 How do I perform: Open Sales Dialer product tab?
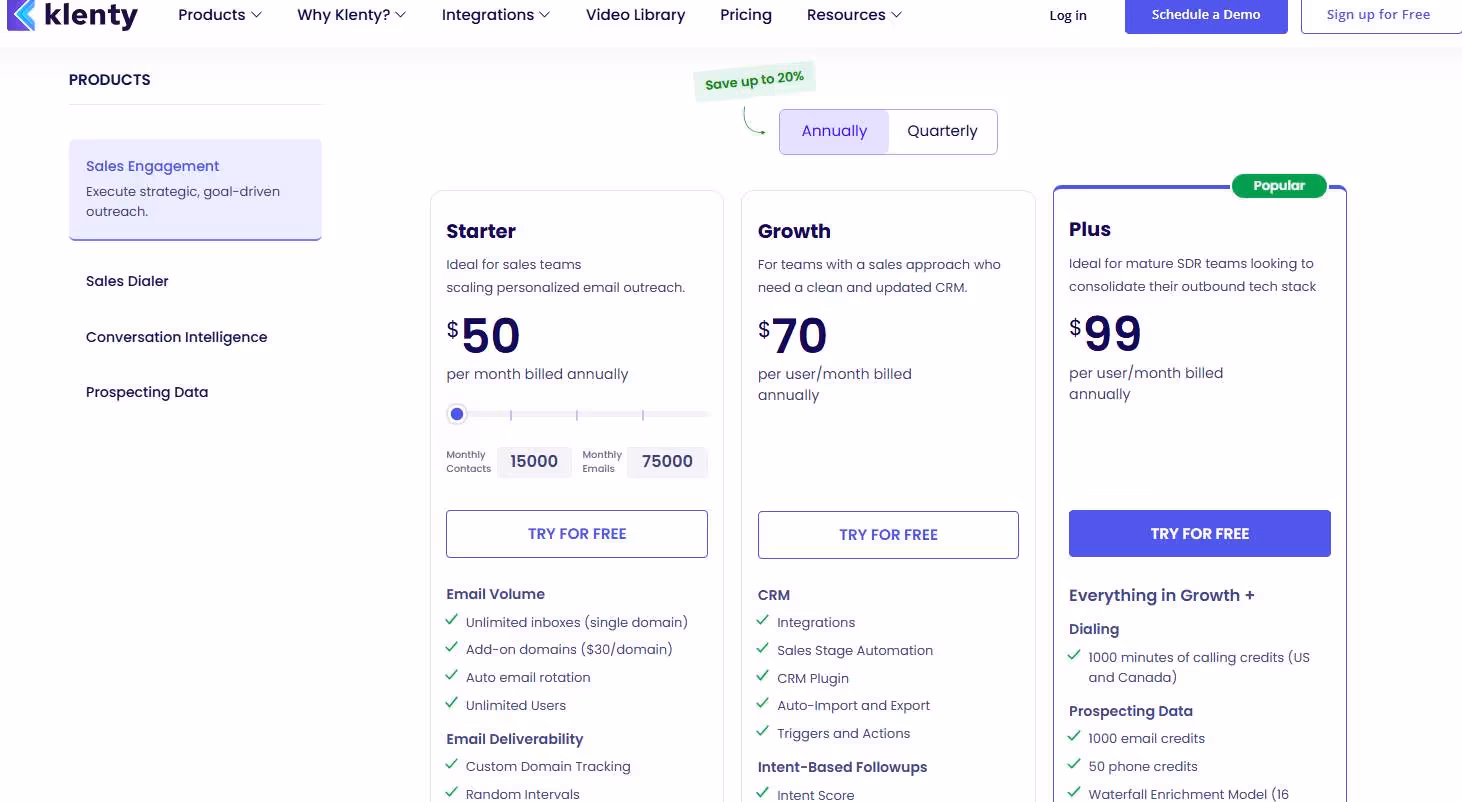point(127,281)
